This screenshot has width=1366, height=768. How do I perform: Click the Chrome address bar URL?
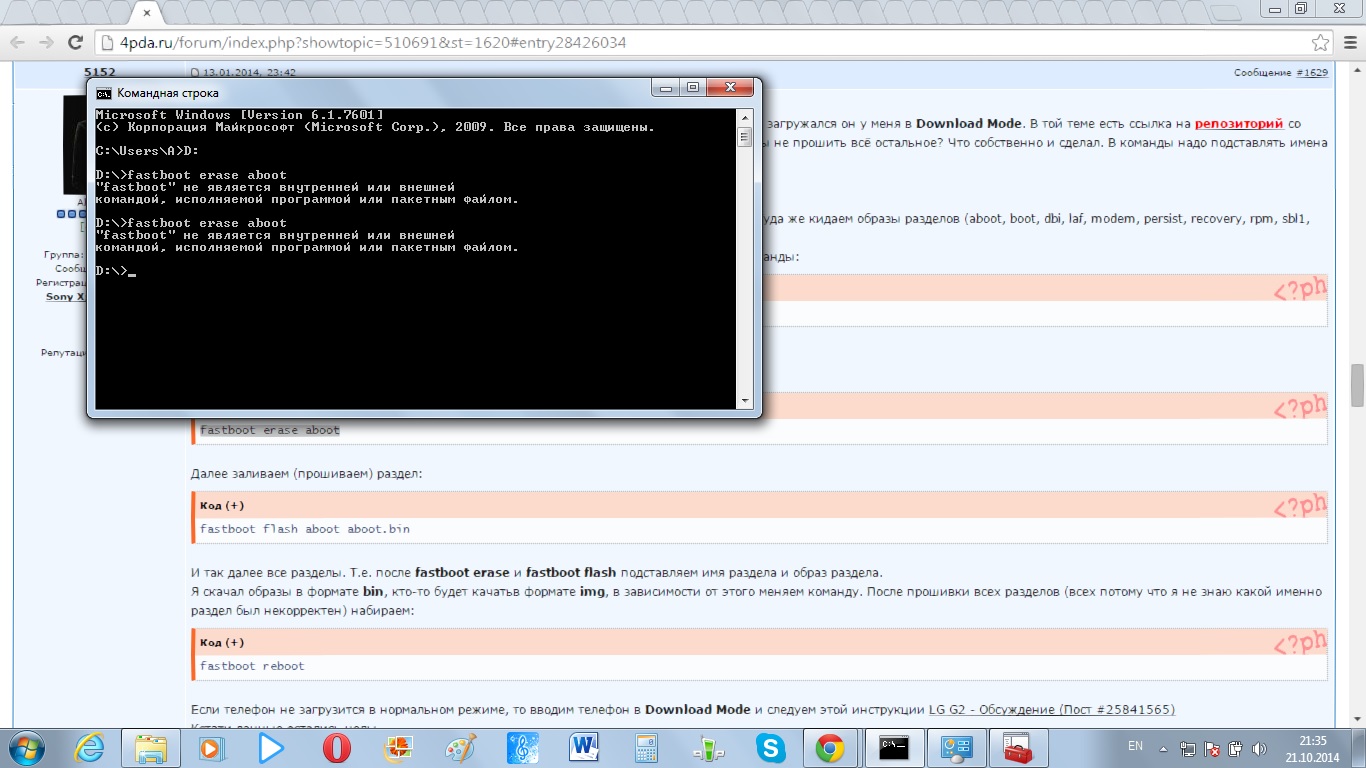(373, 43)
